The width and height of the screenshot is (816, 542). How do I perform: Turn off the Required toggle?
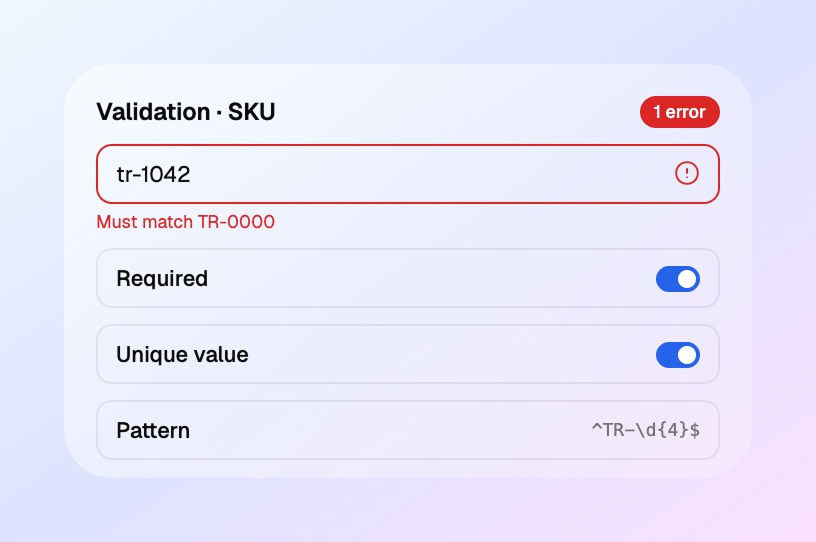point(678,279)
